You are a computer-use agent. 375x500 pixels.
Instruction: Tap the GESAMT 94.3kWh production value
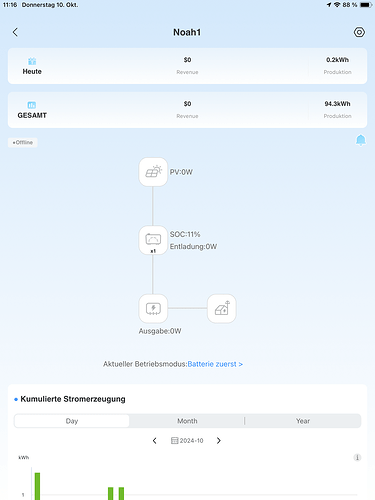pos(337,104)
